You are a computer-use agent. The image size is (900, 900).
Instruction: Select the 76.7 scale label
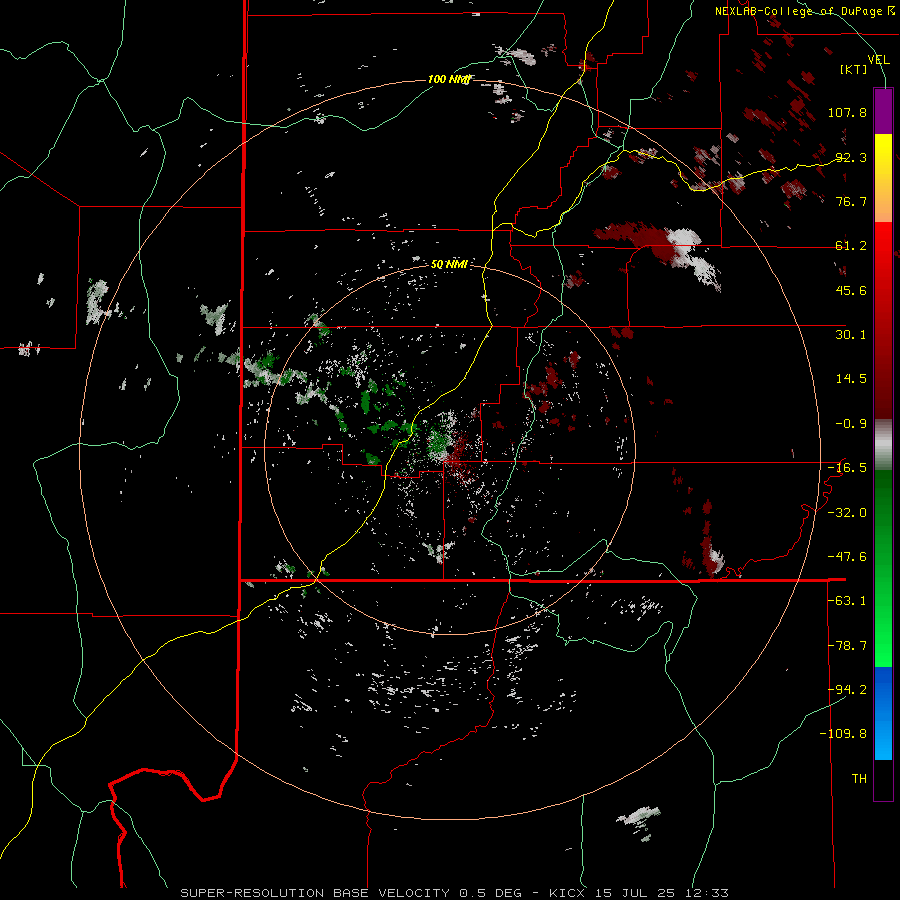tap(851, 201)
